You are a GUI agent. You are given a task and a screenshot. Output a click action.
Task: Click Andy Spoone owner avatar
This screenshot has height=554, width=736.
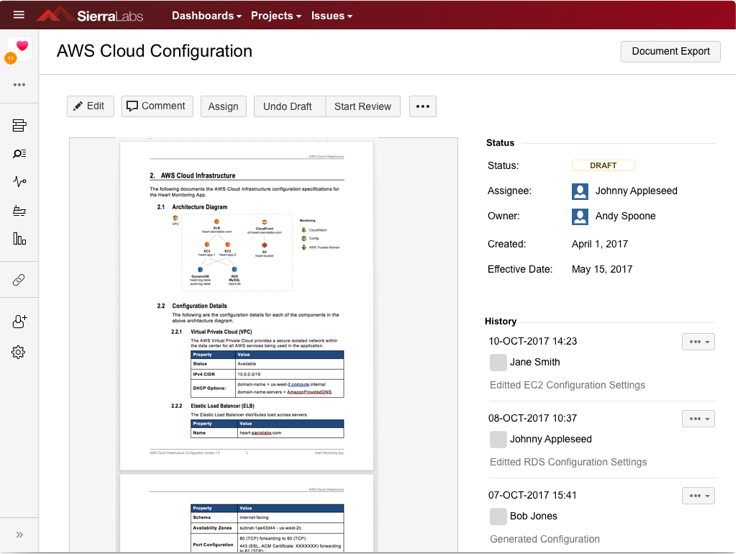(x=580, y=216)
